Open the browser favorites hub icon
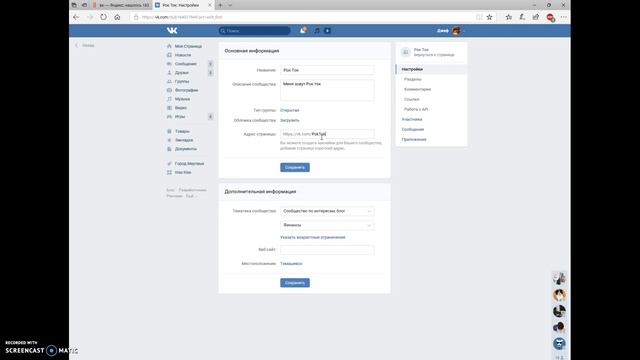 pyautogui.click(x=509, y=17)
